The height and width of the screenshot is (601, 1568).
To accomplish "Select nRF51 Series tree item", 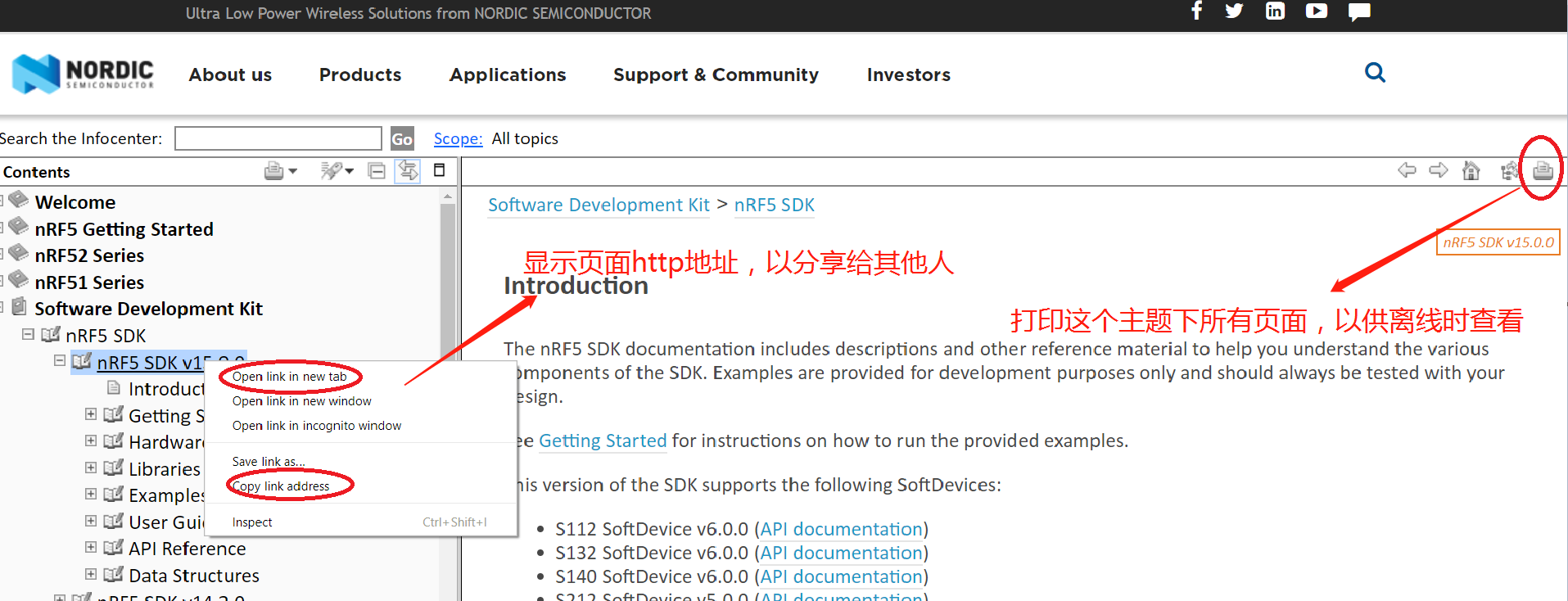I will [x=89, y=282].
